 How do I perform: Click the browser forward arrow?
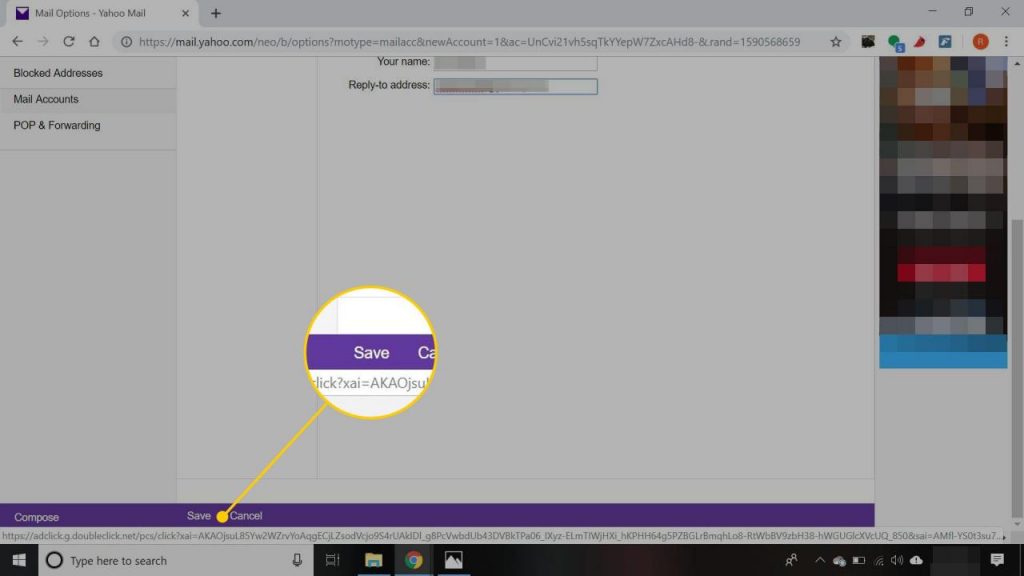(43, 41)
